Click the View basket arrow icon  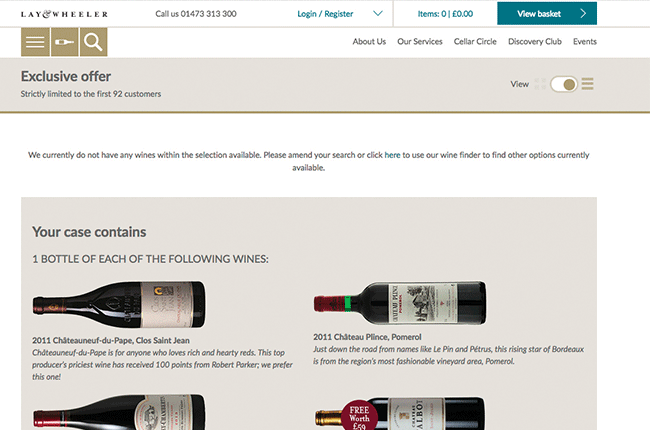[x=583, y=14]
